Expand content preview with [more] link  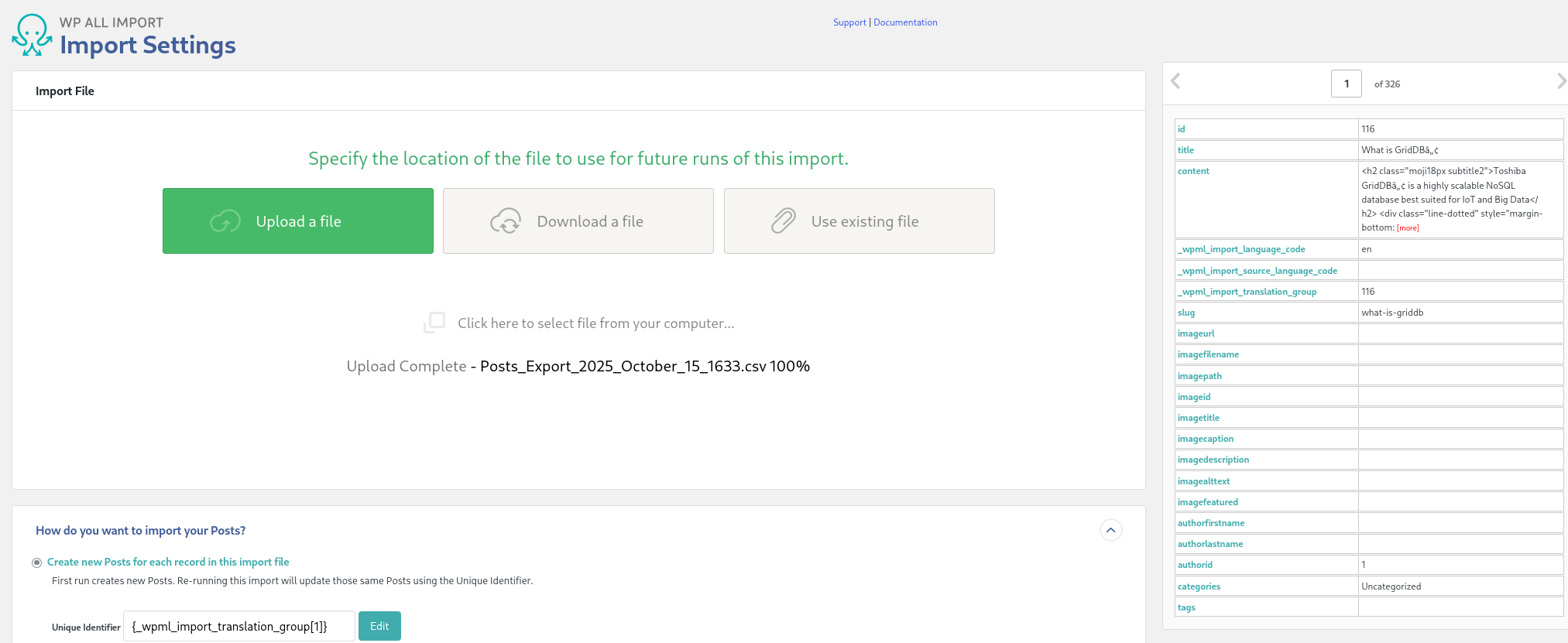(x=1408, y=228)
